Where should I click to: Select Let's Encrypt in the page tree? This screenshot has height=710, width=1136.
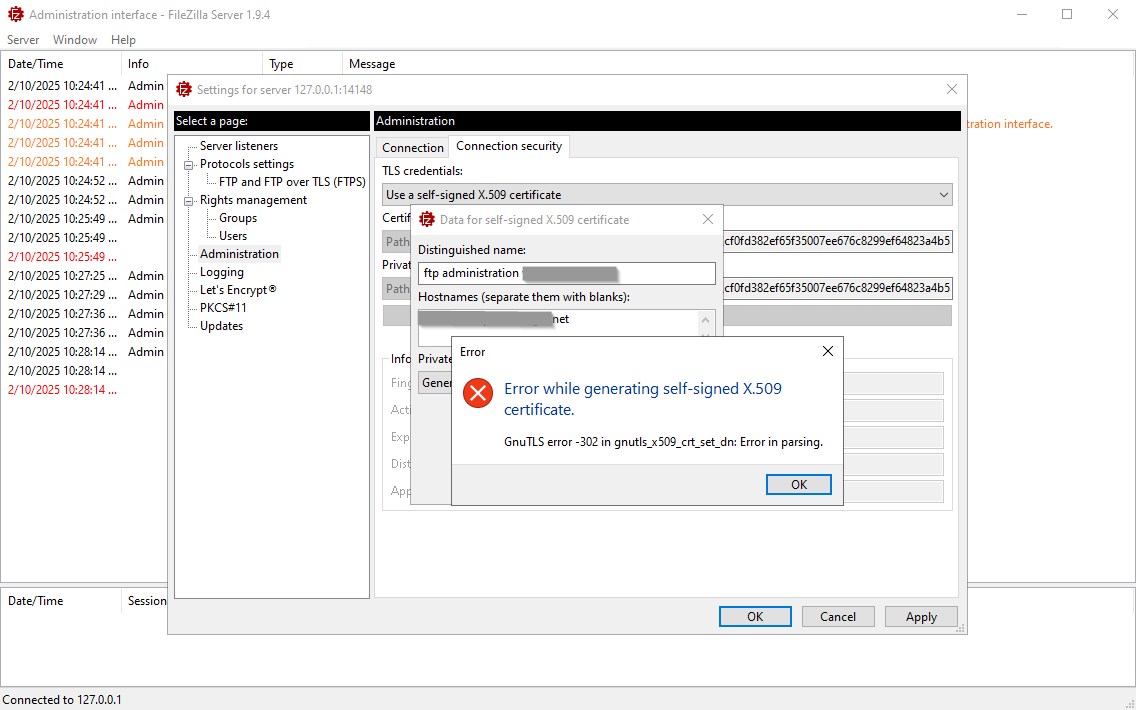click(x=238, y=290)
